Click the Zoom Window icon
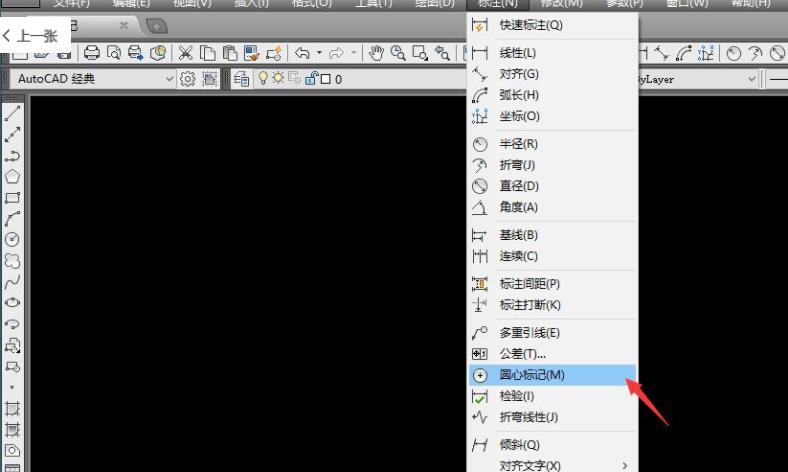 point(420,53)
